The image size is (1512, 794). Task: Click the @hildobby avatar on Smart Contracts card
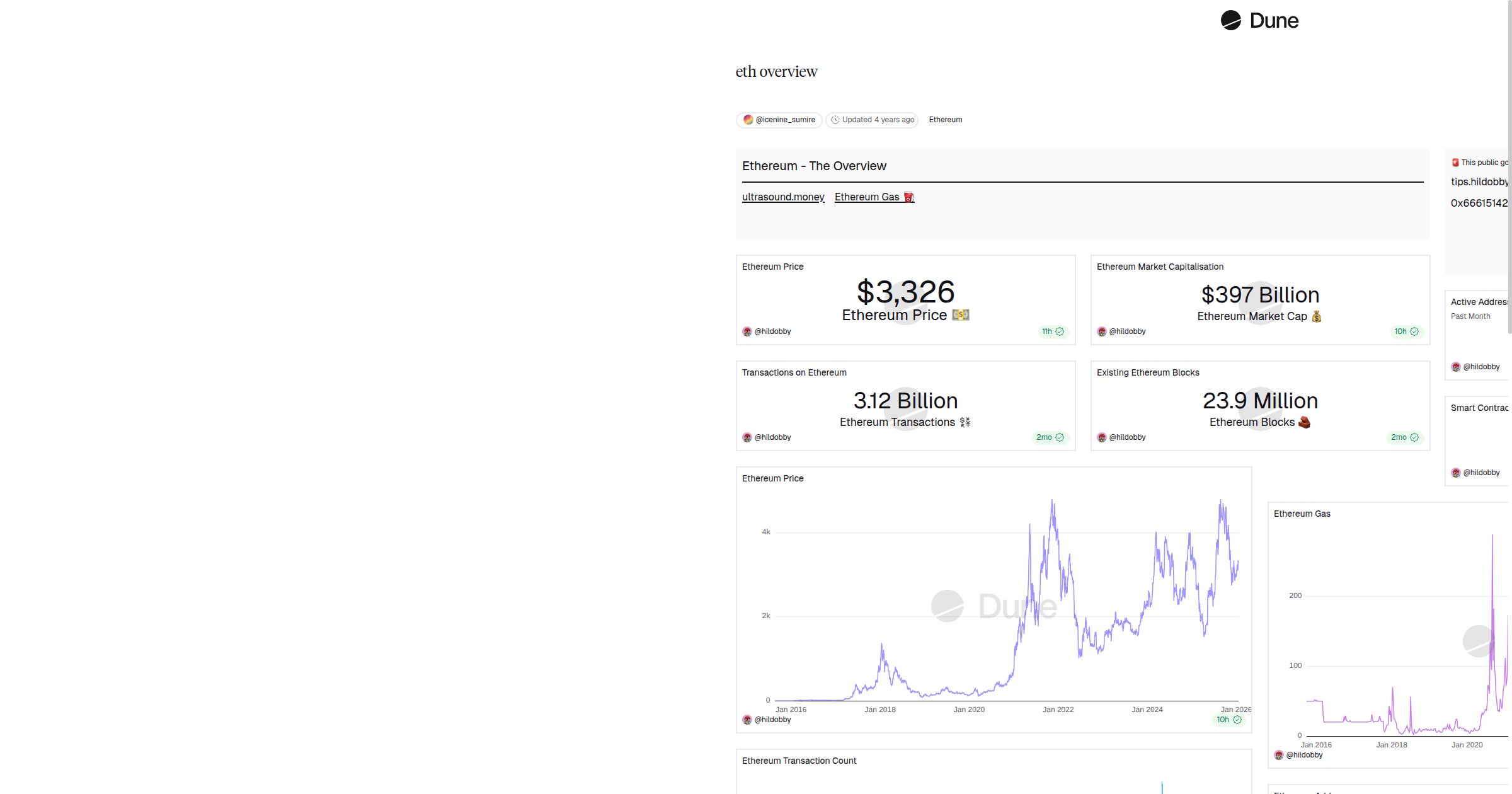(x=1457, y=472)
